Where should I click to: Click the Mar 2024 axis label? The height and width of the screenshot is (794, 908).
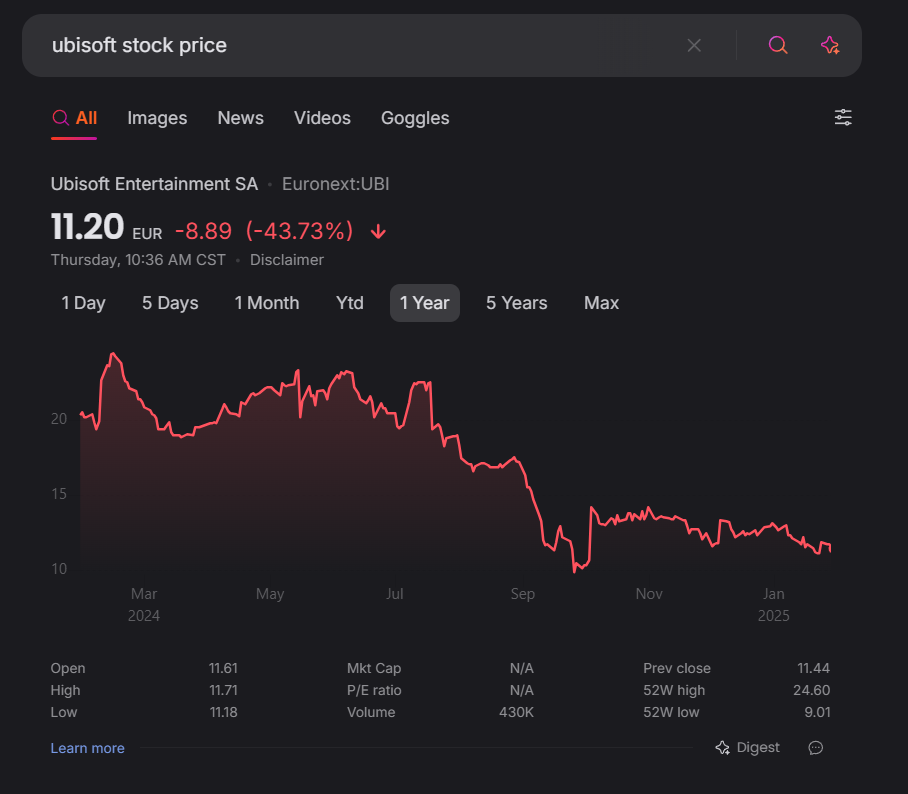[x=144, y=605]
